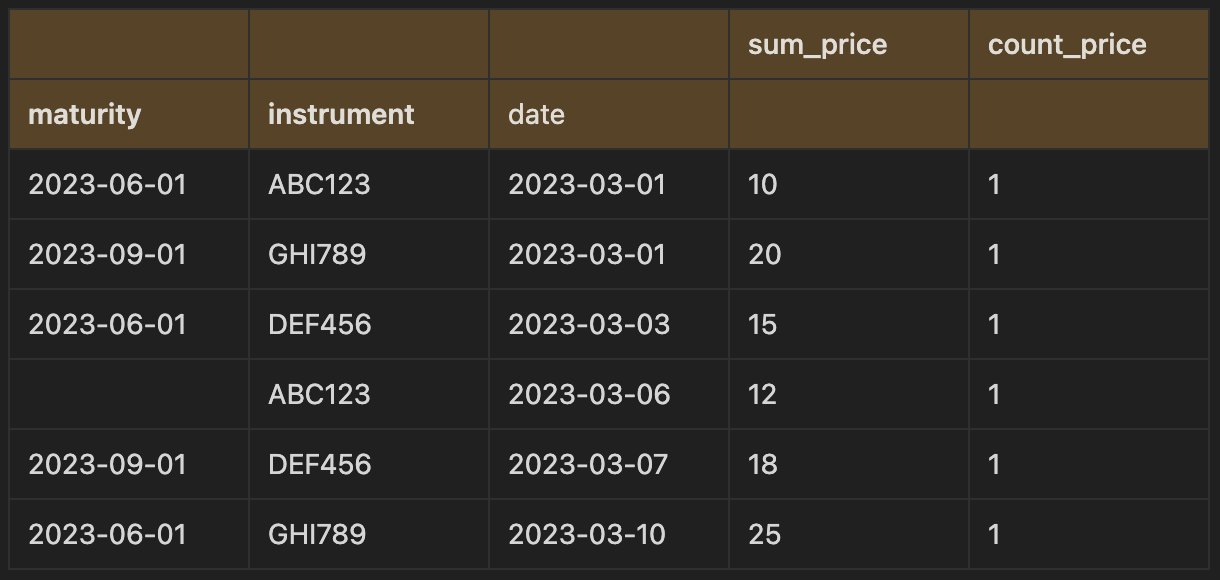
Task: Select the date cell 2023-03-10
Action: pyautogui.click(x=609, y=534)
